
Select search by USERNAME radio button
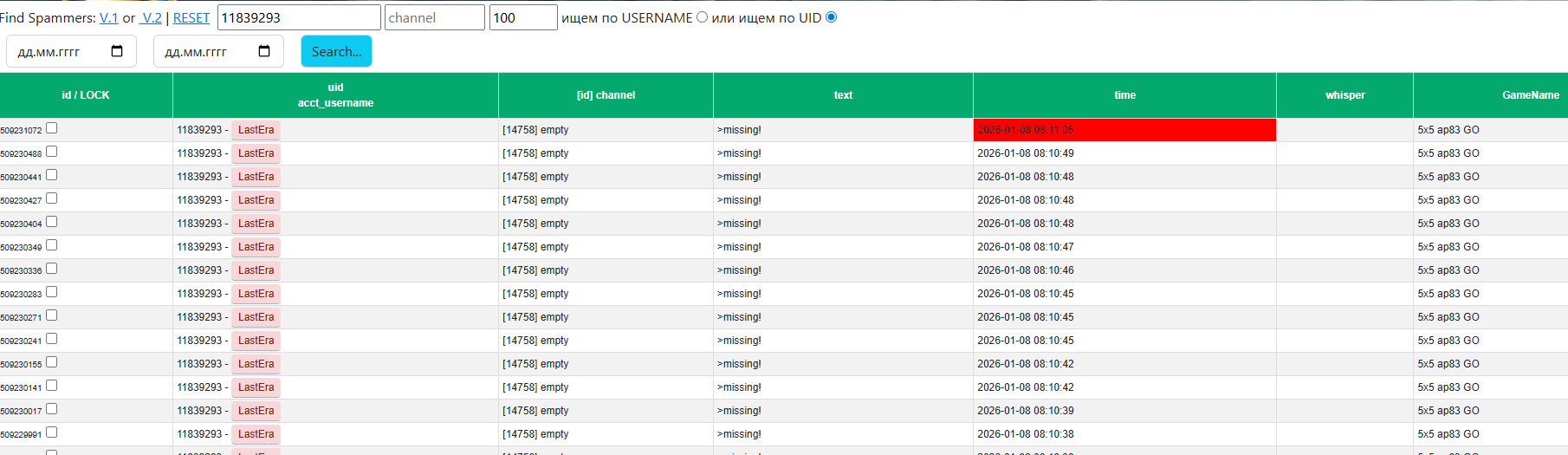(702, 17)
